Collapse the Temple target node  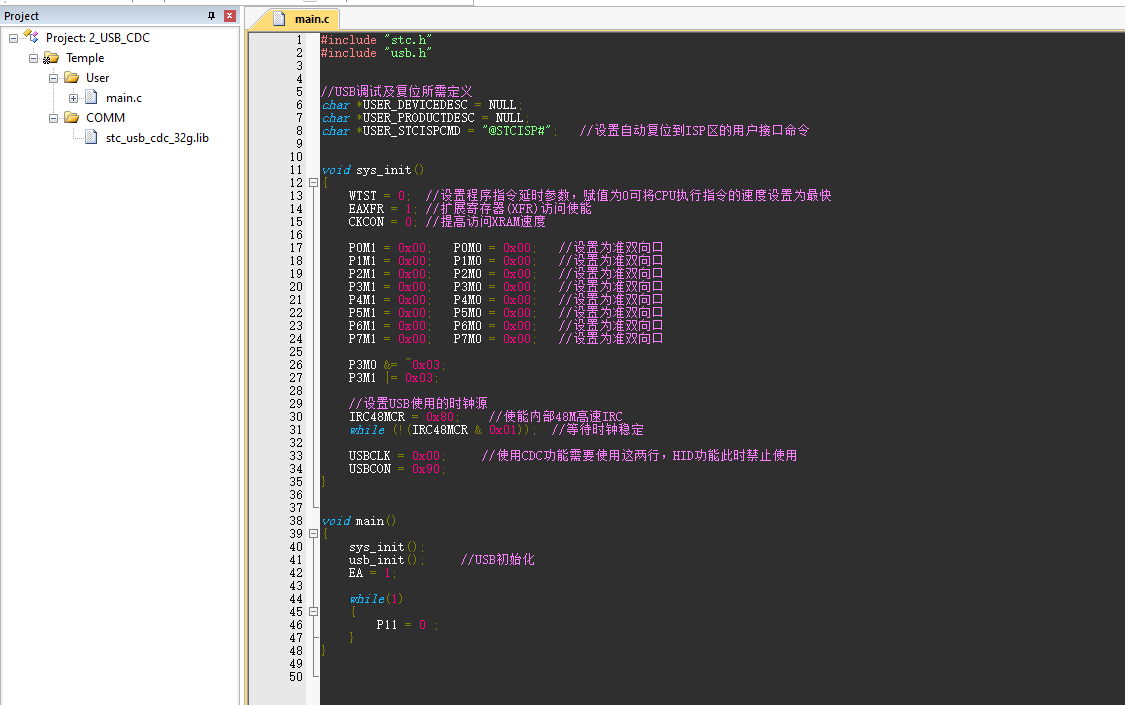(x=33, y=58)
